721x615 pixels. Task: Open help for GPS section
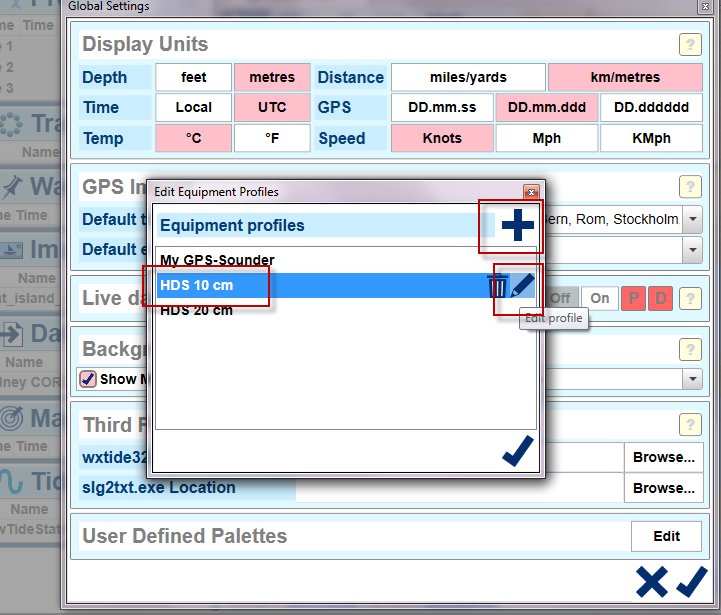pyautogui.click(x=690, y=186)
